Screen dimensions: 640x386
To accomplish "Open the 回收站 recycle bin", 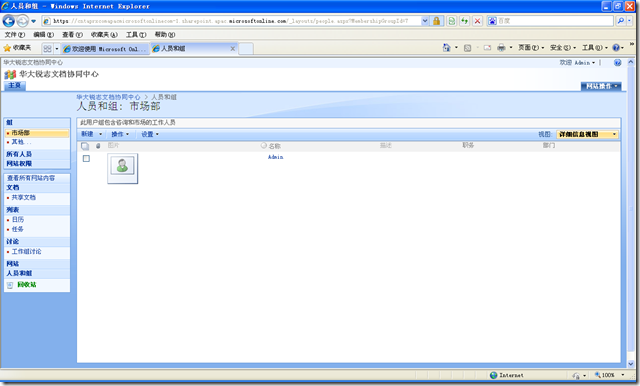I will 27,284.
